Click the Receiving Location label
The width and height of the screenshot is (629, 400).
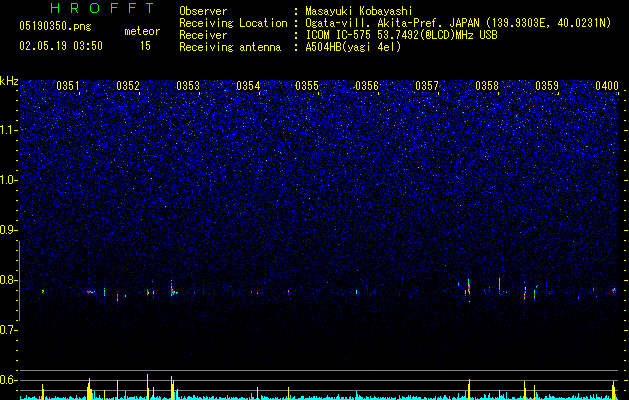pyautogui.click(x=233, y=24)
